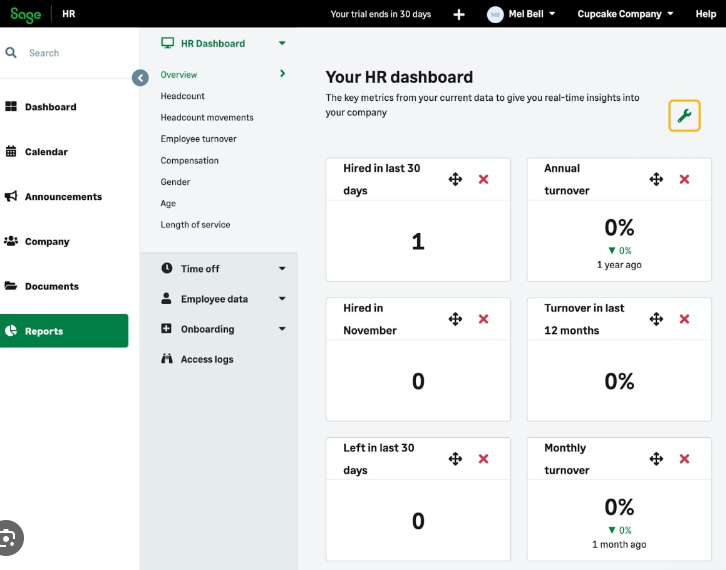Remove the Annual turnover widget
Viewport: 726px width, 570px height.
click(684, 179)
